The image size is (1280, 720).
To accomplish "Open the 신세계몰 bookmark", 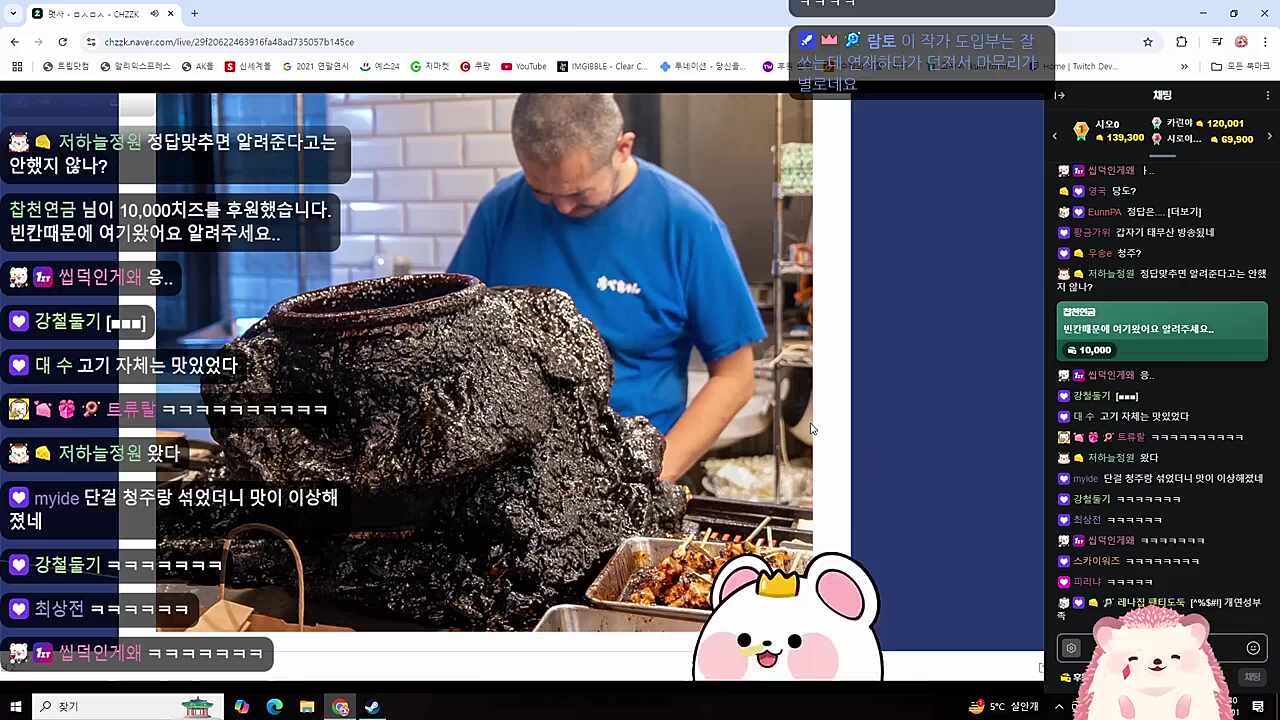I will pos(247,67).
